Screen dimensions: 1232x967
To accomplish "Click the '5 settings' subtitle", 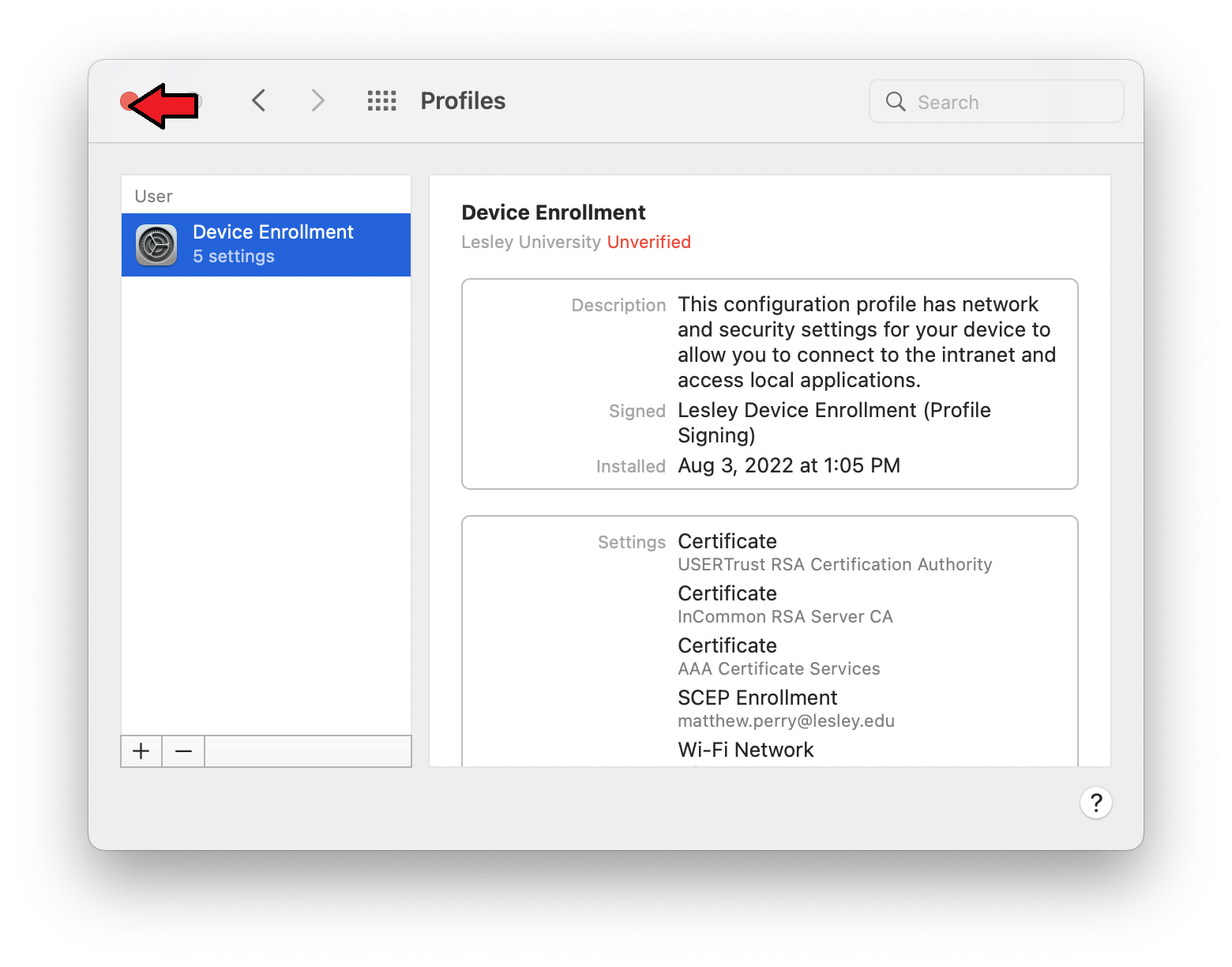I will tap(234, 257).
